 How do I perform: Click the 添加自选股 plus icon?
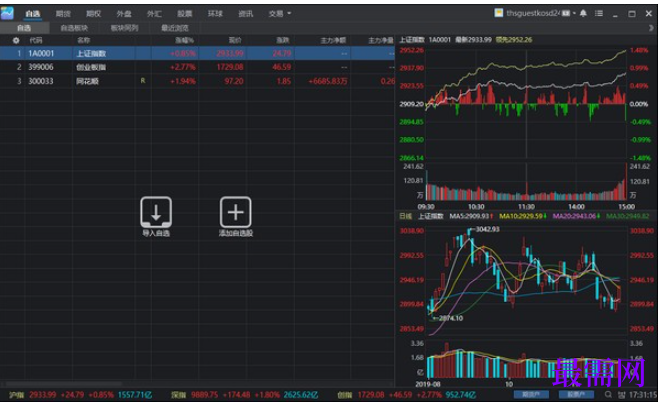(x=235, y=212)
